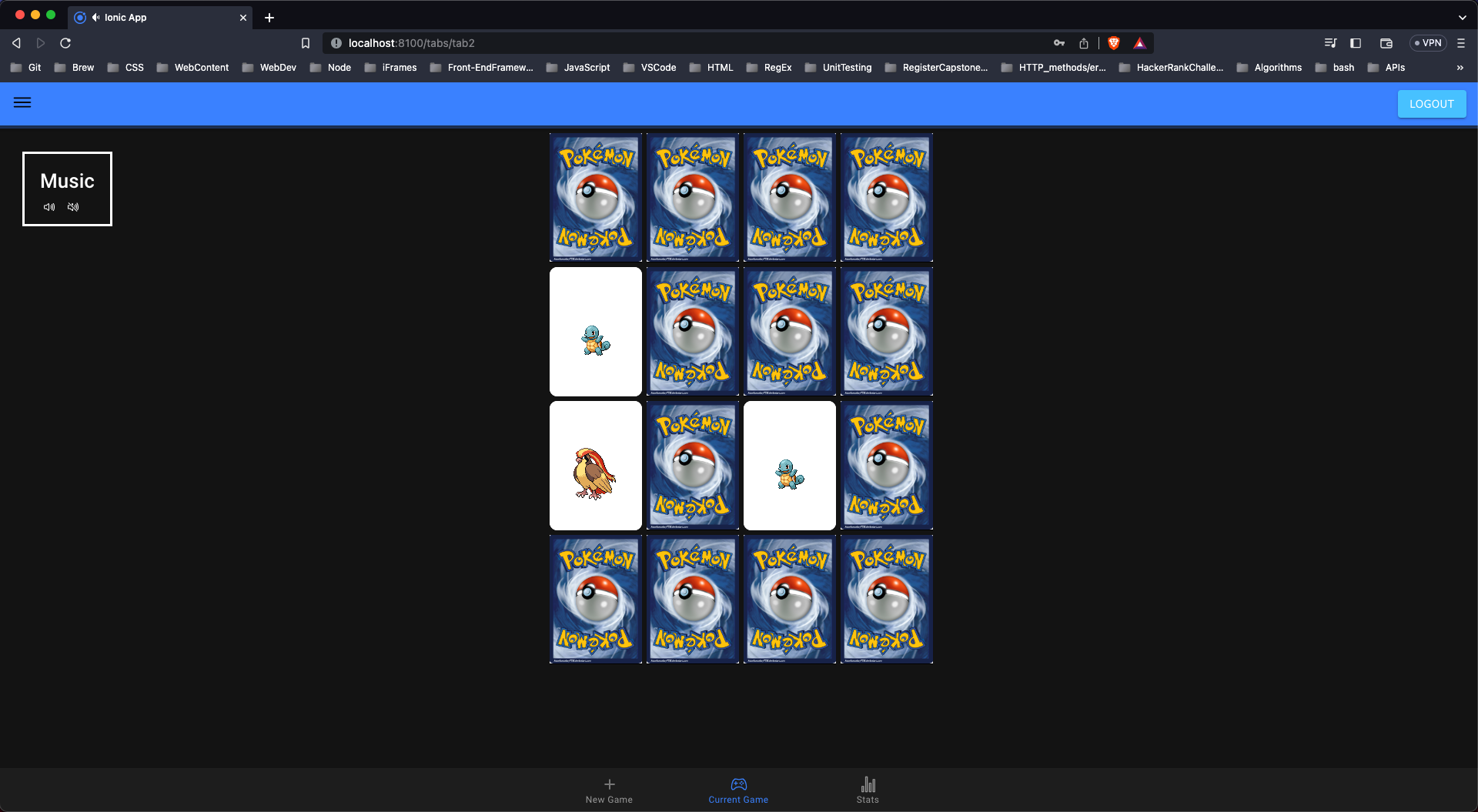This screenshot has height=812, width=1478.
Task: Open the HackerRankChalle... bookmarks folder
Action: tap(1171, 68)
